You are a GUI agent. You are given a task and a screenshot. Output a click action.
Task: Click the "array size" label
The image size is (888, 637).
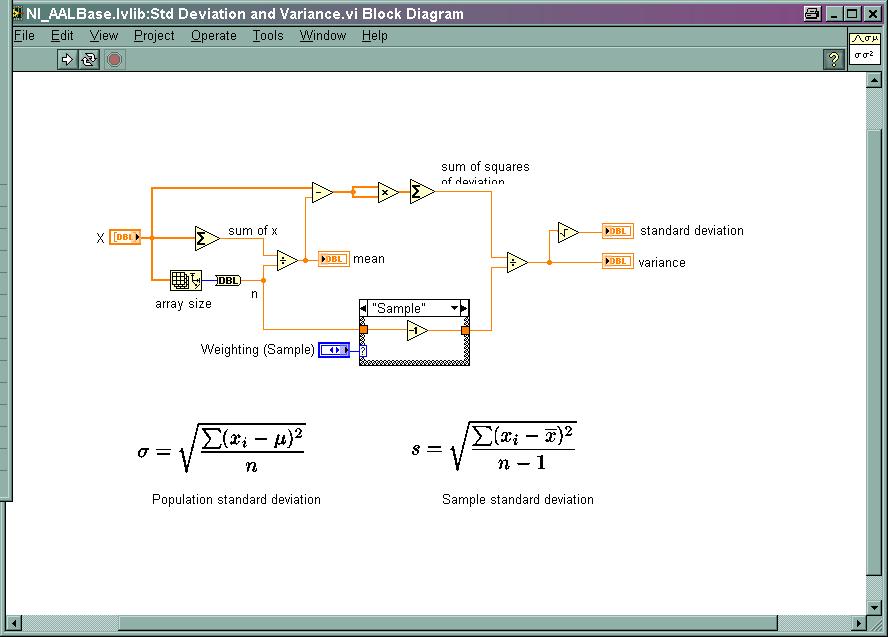pyautogui.click(x=183, y=304)
